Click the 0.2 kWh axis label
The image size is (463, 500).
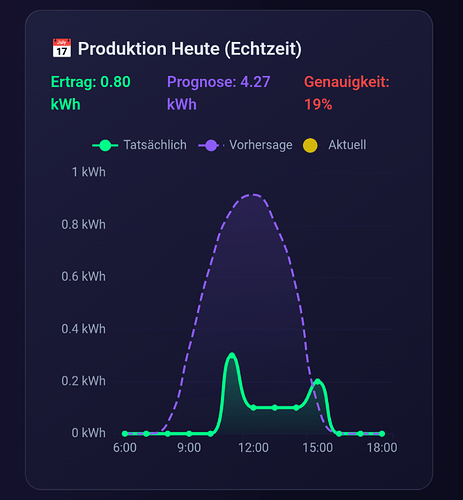tap(83, 381)
